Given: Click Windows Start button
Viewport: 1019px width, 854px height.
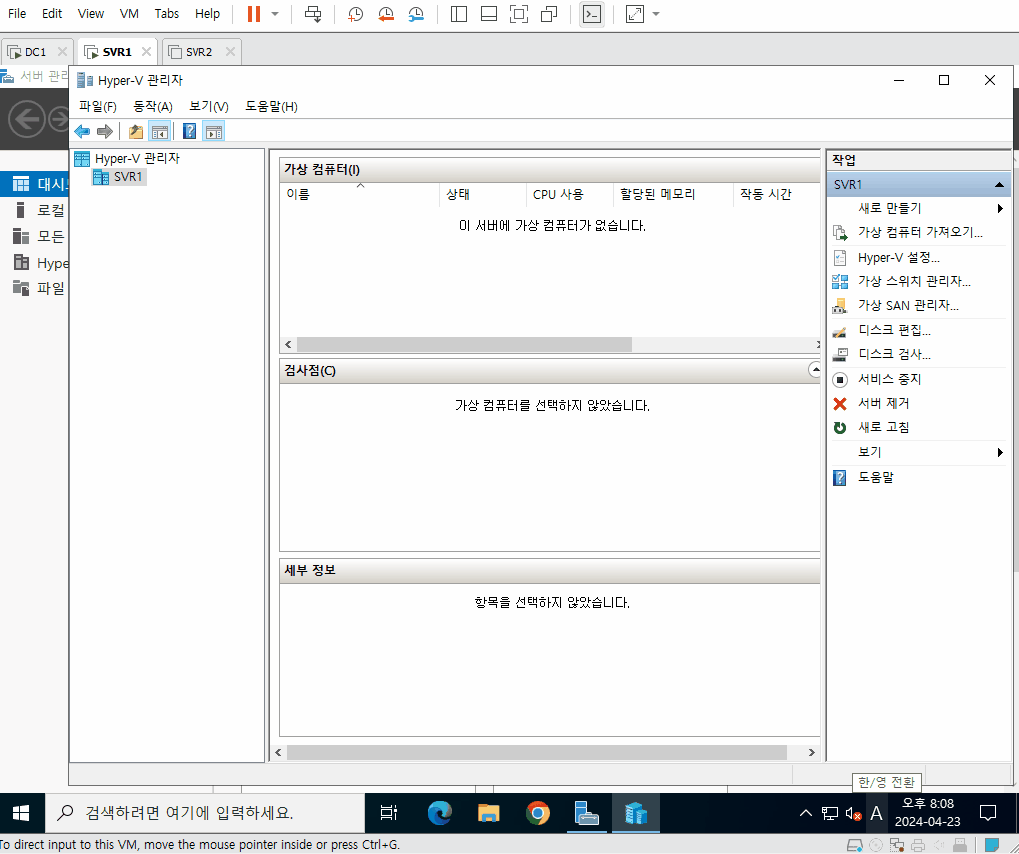Looking at the screenshot, I should pyautogui.click(x=21, y=813).
